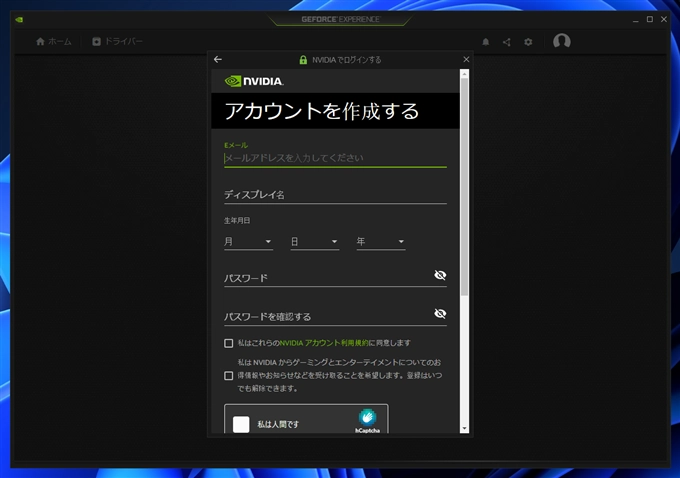Click the form's vertical scrollbar thumb
The image size is (680, 478).
pyautogui.click(x=464, y=187)
